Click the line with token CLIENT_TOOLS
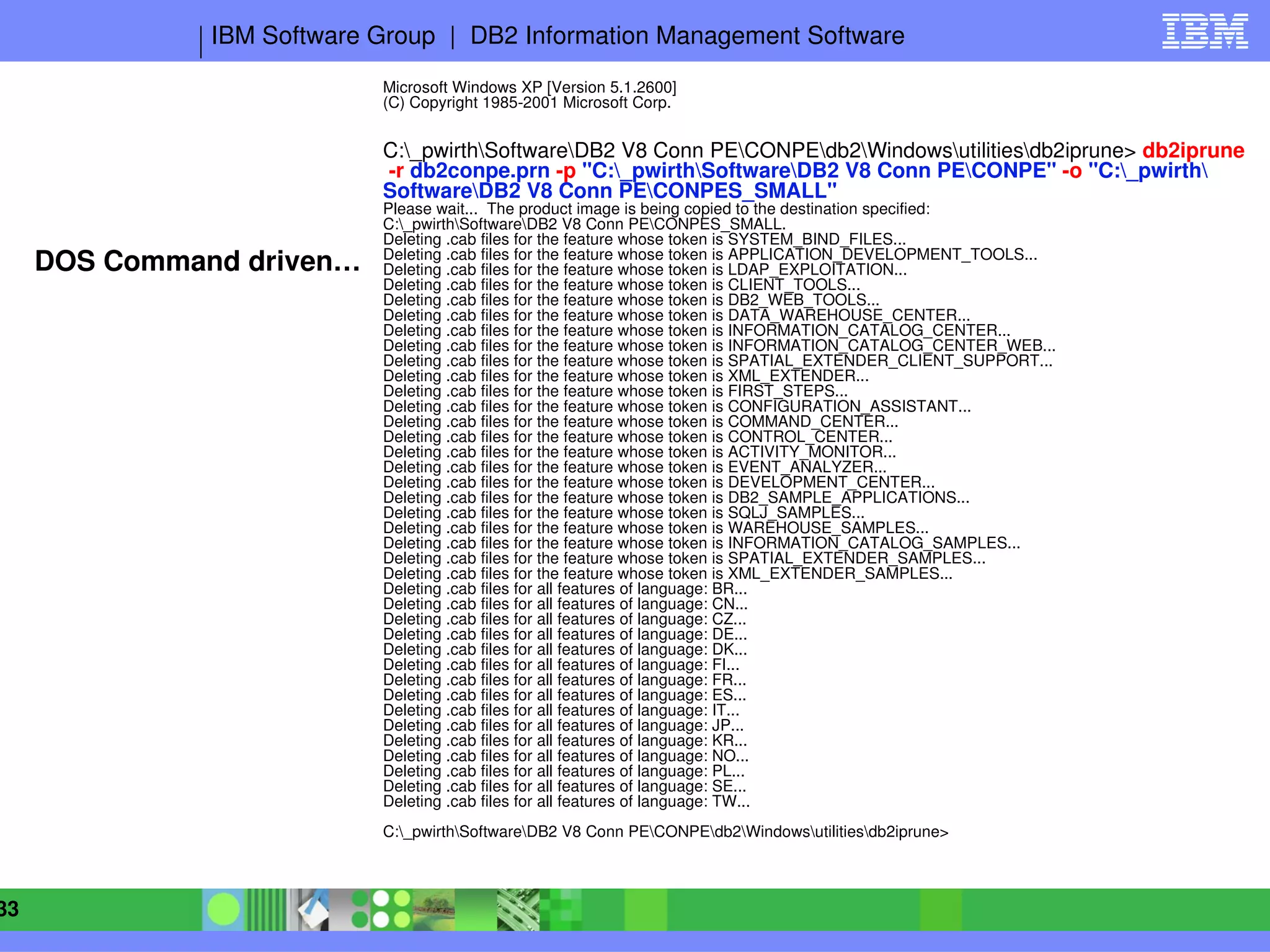The image size is (1270, 952). [622, 285]
